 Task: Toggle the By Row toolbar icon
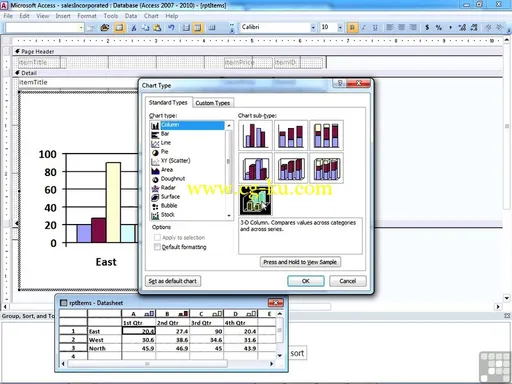click(186, 28)
